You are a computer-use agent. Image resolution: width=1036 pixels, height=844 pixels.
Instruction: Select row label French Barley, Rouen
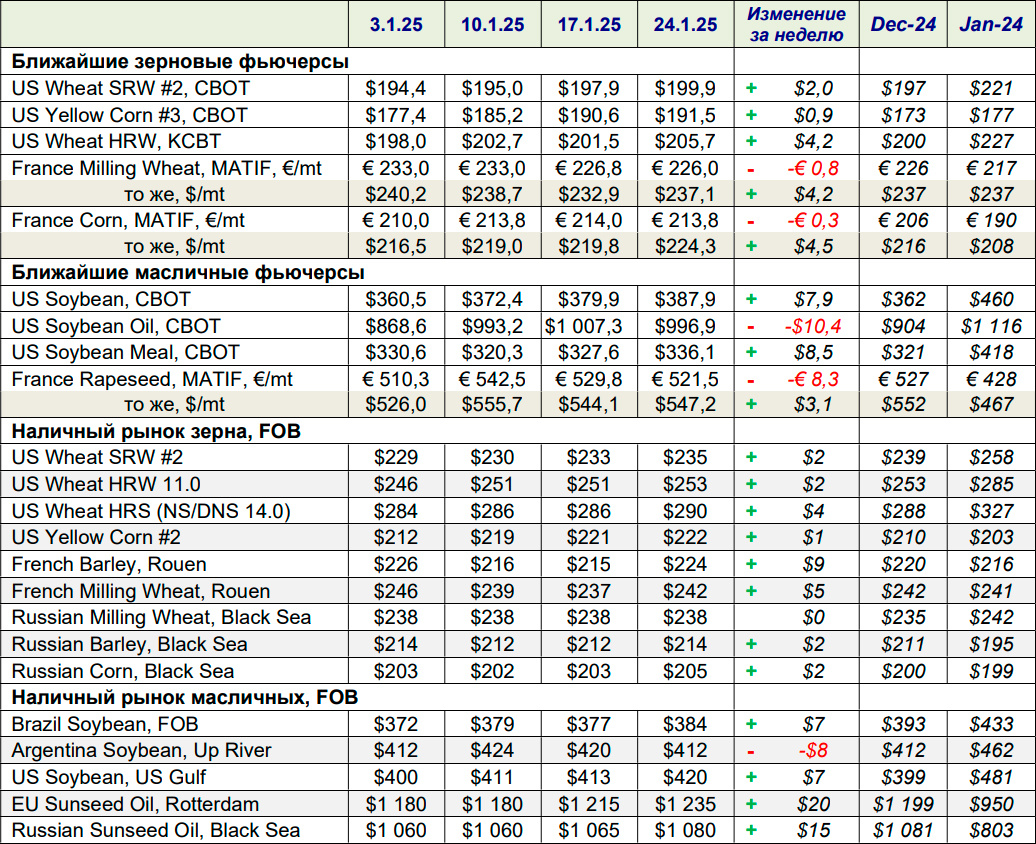coord(109,564)
